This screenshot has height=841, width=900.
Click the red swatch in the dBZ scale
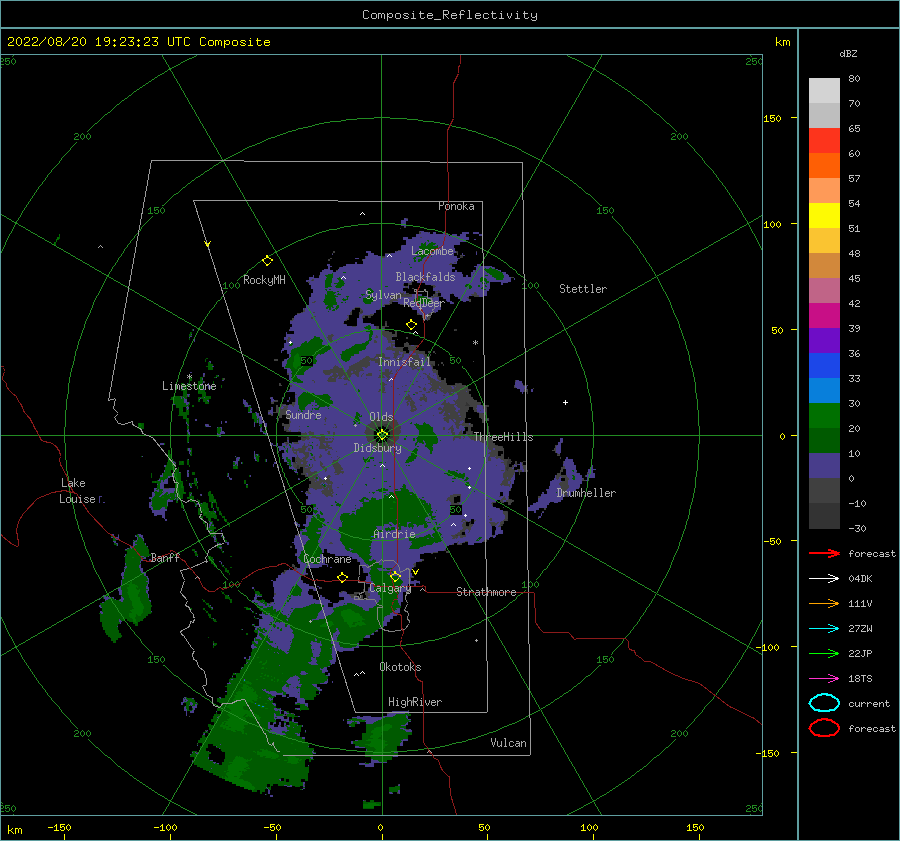pyautogui.click(x=824, y=141)
